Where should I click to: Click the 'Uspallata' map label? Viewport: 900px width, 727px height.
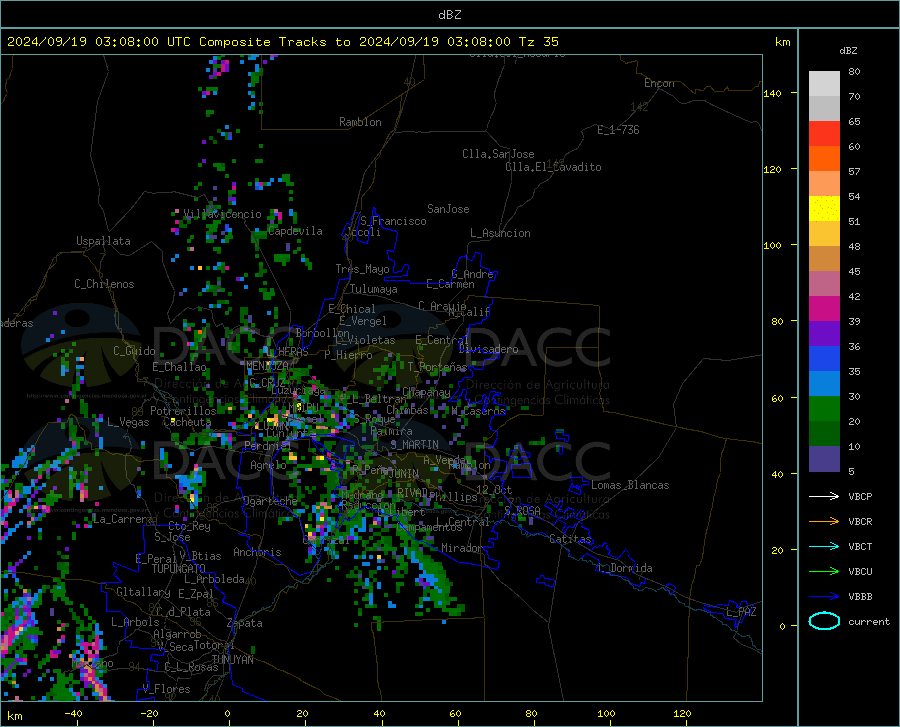(x=103, y=241)
